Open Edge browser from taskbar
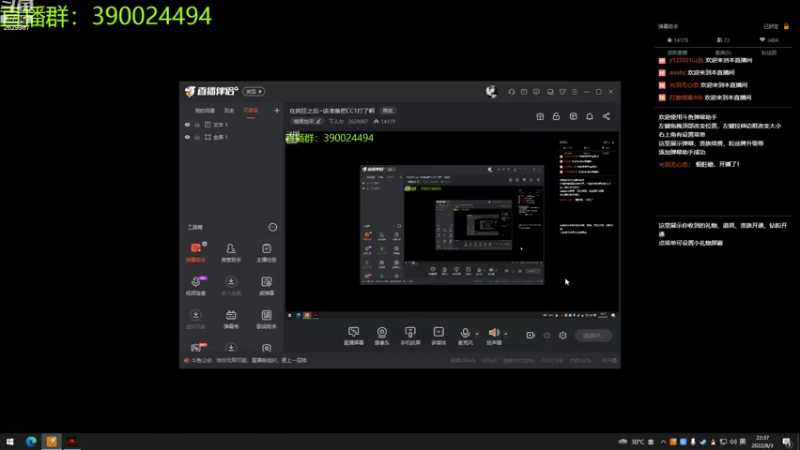 point(31,441)
